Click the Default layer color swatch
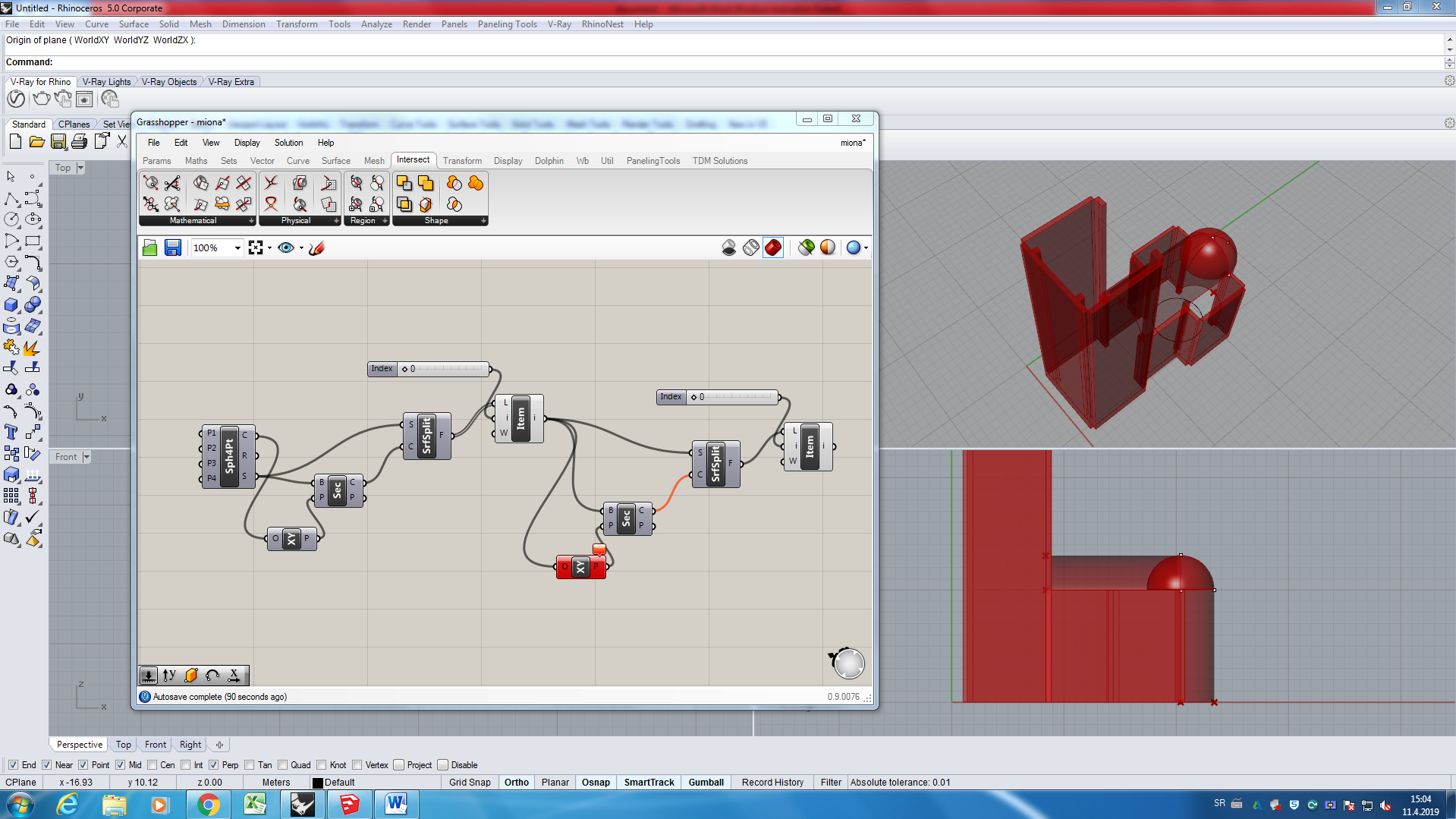Viewport: 1456px width, 819px height. coord(318,783)
